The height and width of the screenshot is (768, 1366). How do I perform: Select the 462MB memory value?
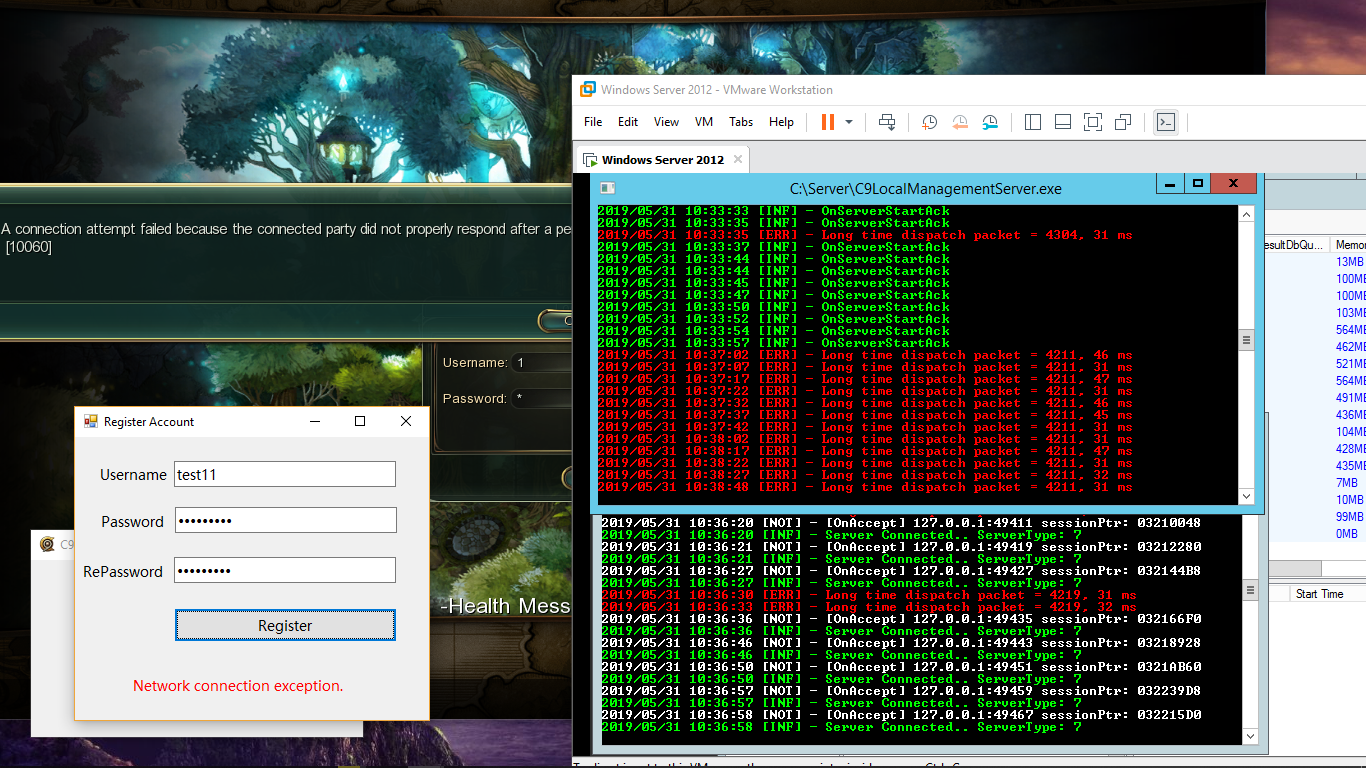1350,347
